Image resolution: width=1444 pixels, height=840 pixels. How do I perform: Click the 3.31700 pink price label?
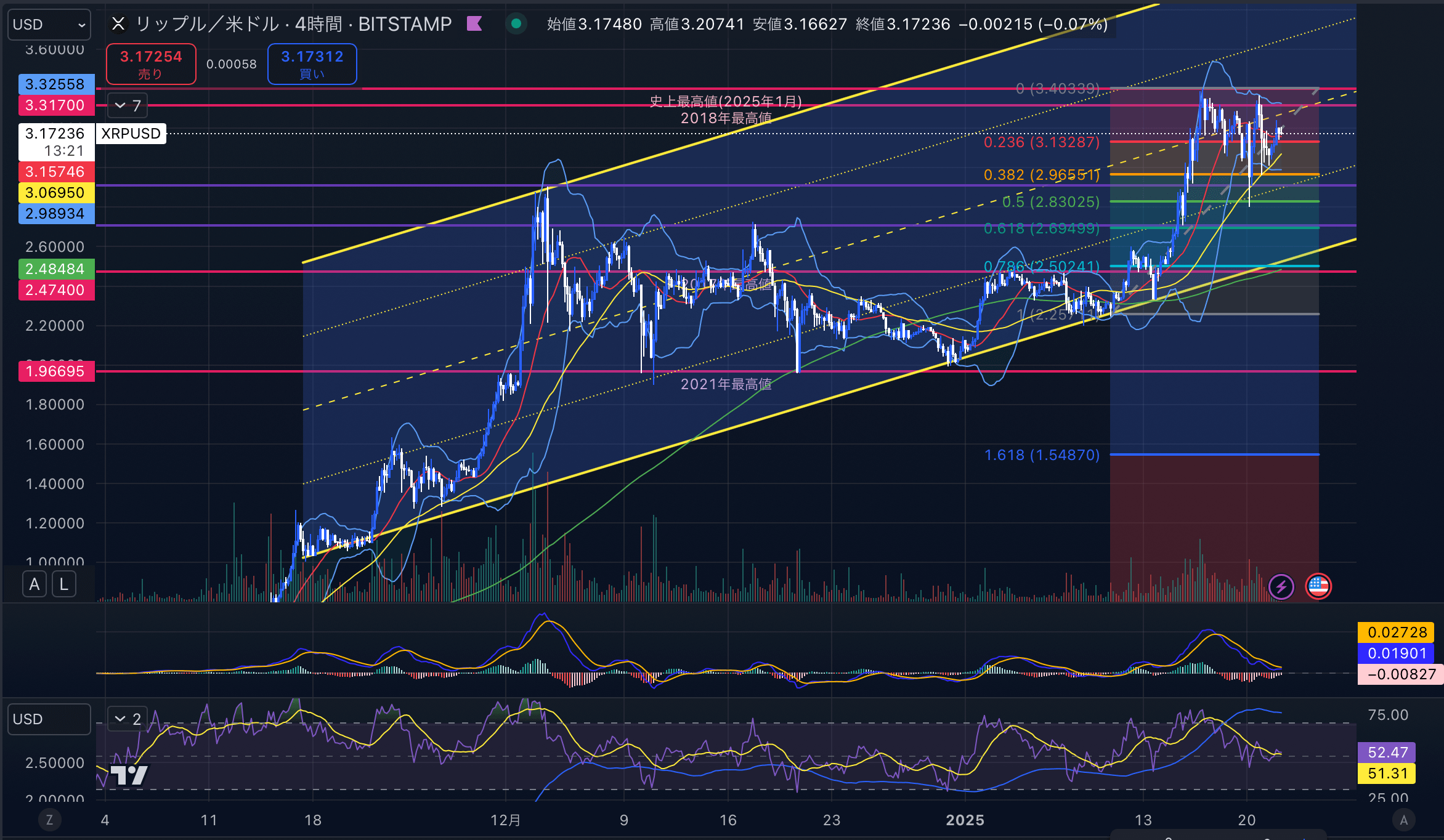click(x=55, y=105)
